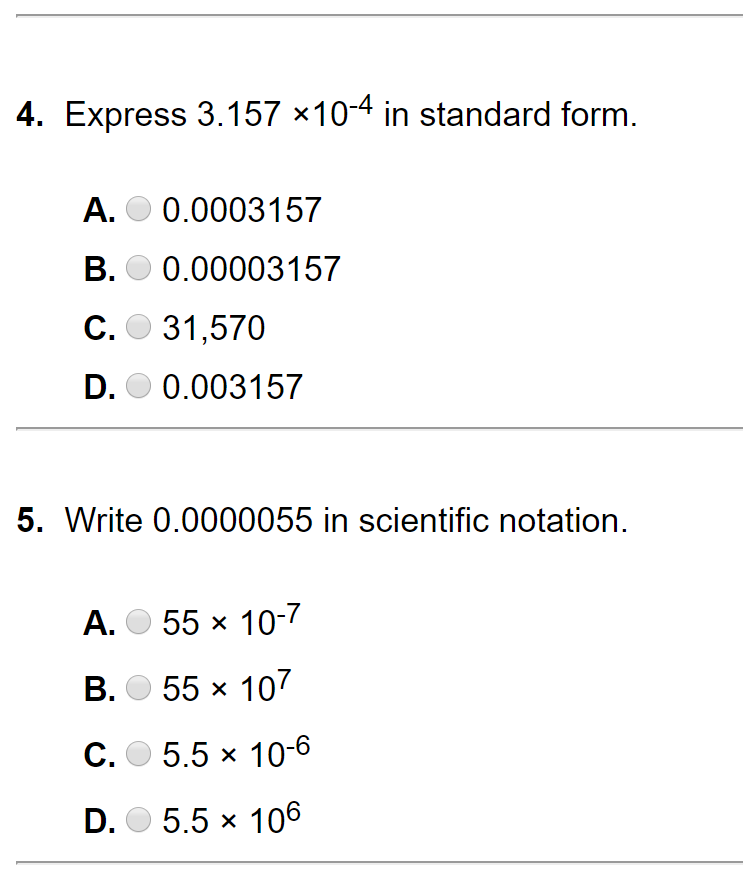
Task: Choose the radio button for 55 × 10⁷
Action: coord(140,690)
